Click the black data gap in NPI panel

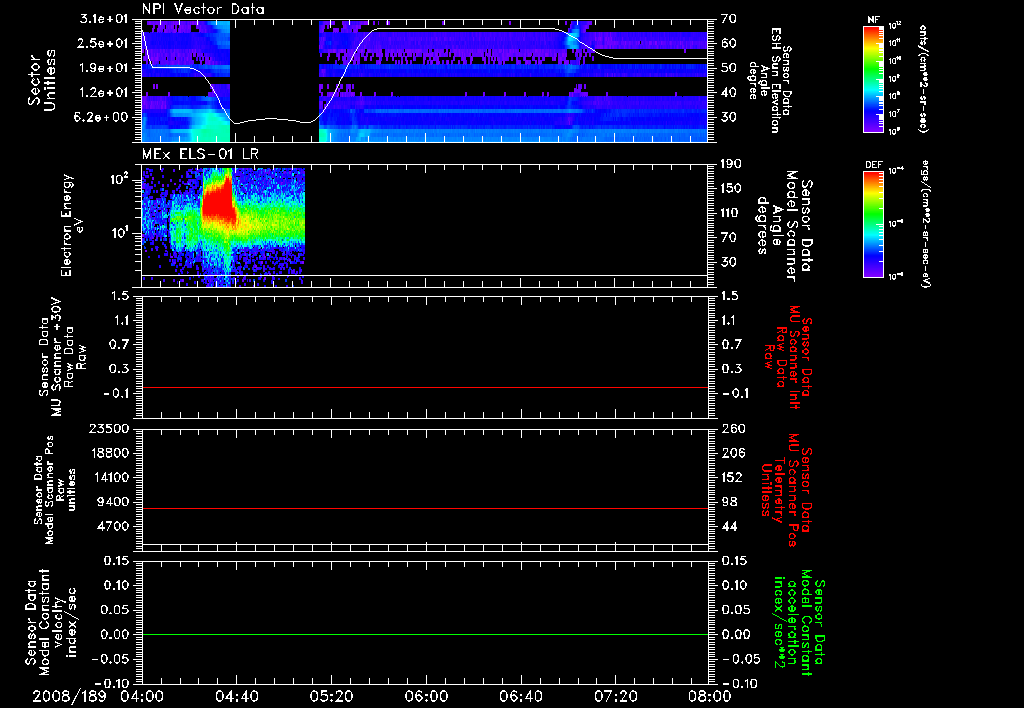tap(274, 80)
